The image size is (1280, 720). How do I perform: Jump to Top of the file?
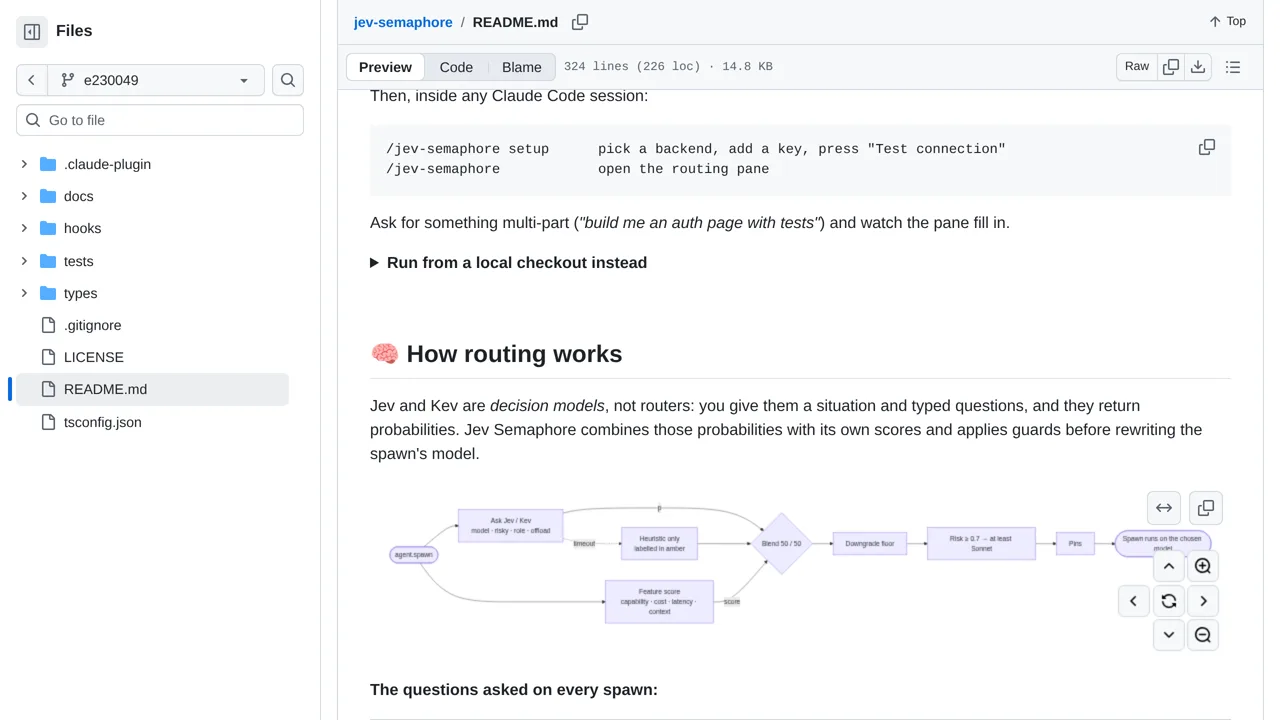point(1227,21)
